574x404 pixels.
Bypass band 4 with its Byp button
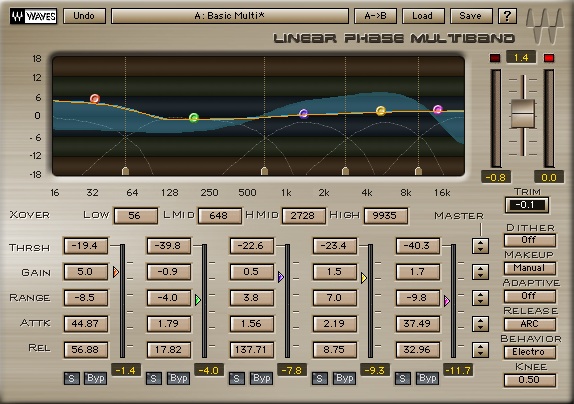pyautogui.click(x=345, y=378)
